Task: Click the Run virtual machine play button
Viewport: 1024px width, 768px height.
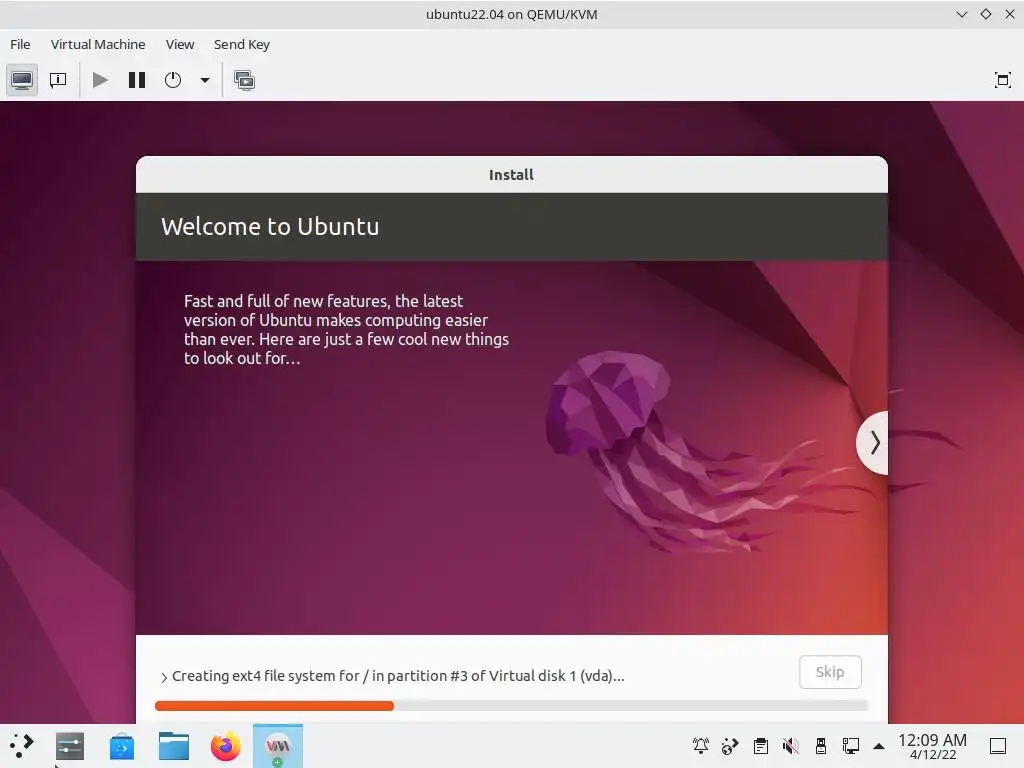Action: 100,80
